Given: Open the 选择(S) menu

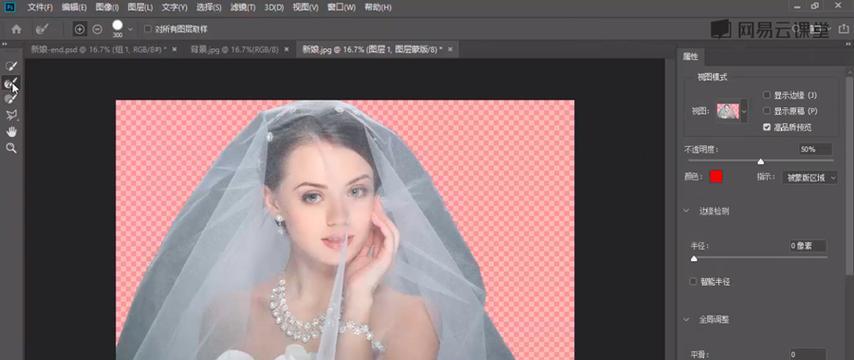Looking at the screenshot, I should 208,8.
